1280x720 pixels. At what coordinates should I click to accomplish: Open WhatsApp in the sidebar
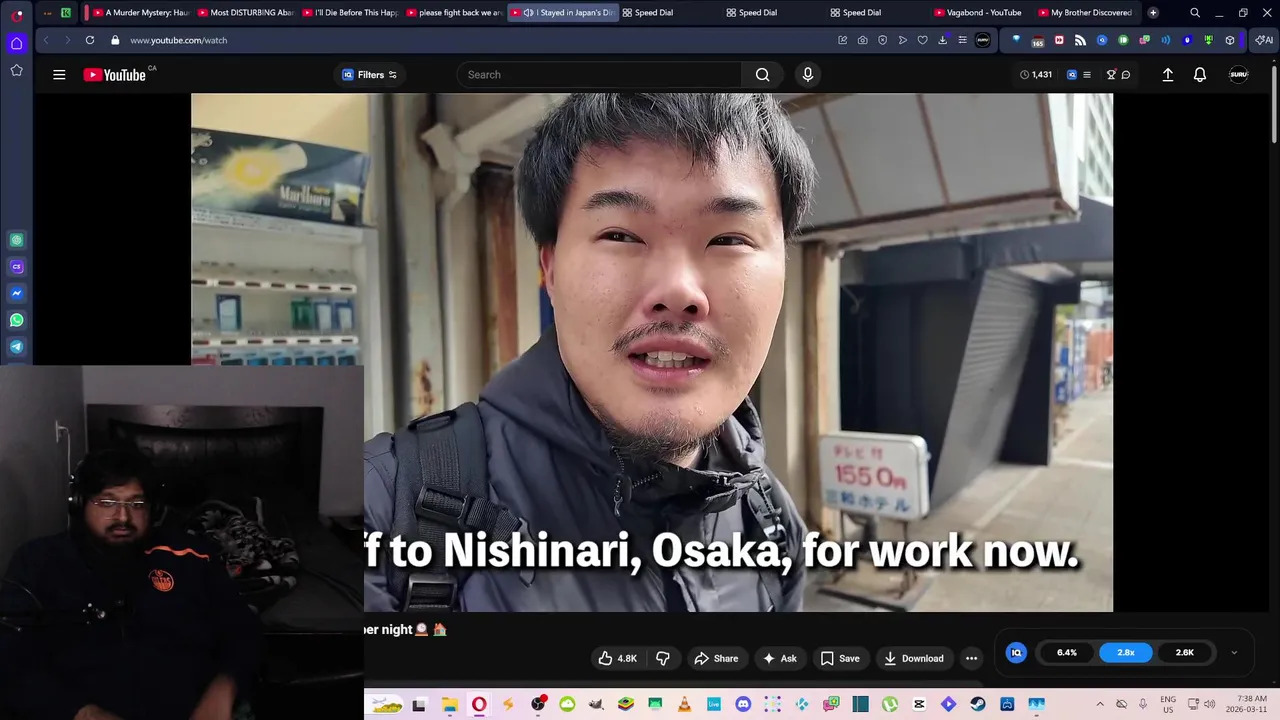(16, 321)
